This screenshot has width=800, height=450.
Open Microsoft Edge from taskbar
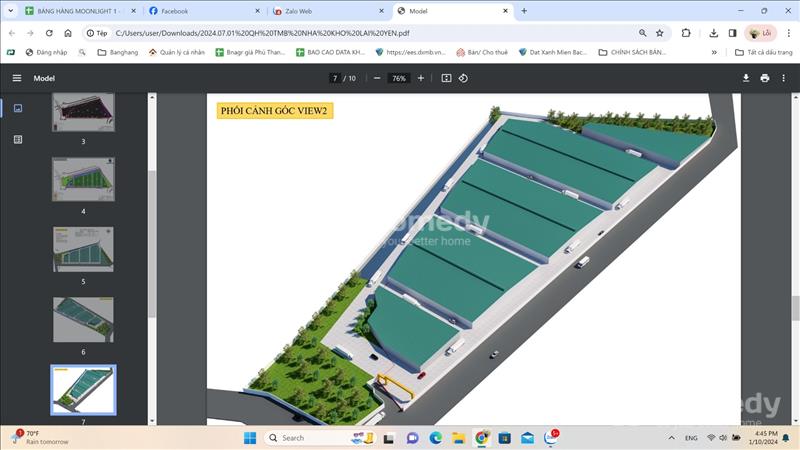click(435, 438)
